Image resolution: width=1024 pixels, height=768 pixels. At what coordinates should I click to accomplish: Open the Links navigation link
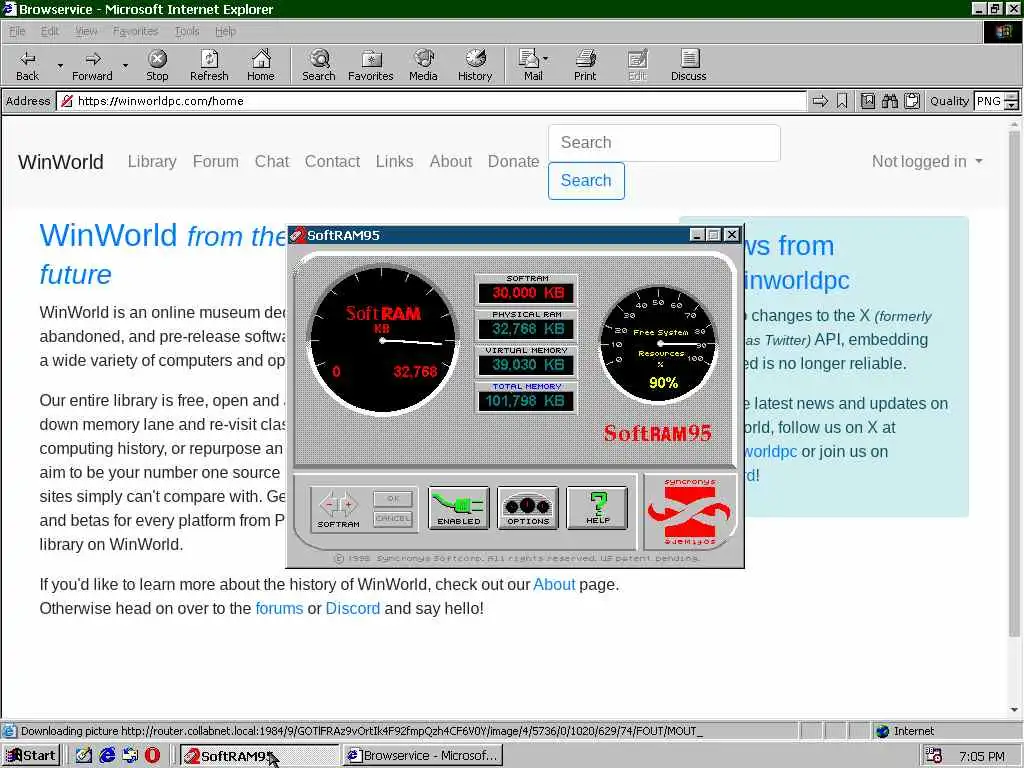tap(394, 161)
